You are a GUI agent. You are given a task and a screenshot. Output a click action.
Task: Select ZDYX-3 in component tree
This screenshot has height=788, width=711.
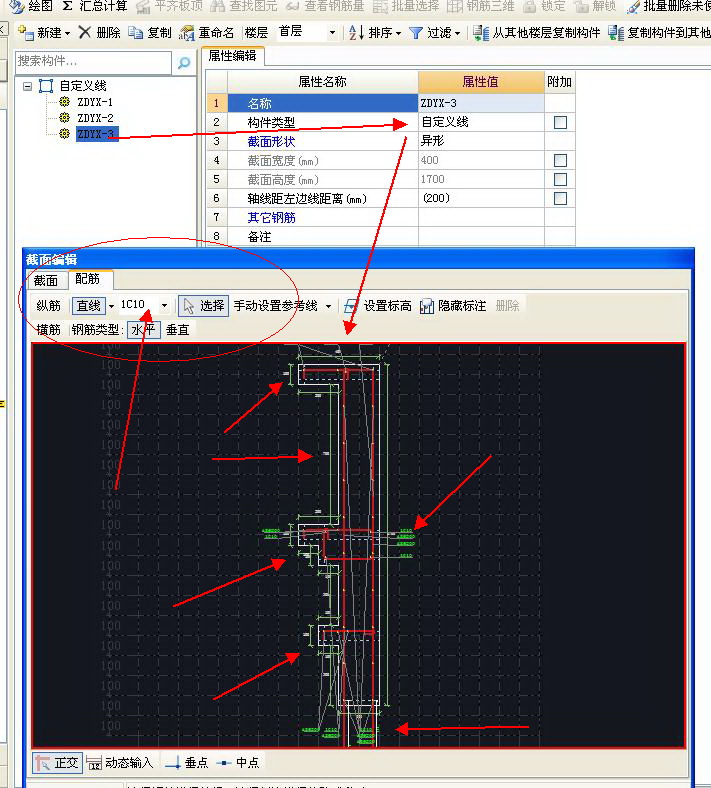(x=96, y=134)
